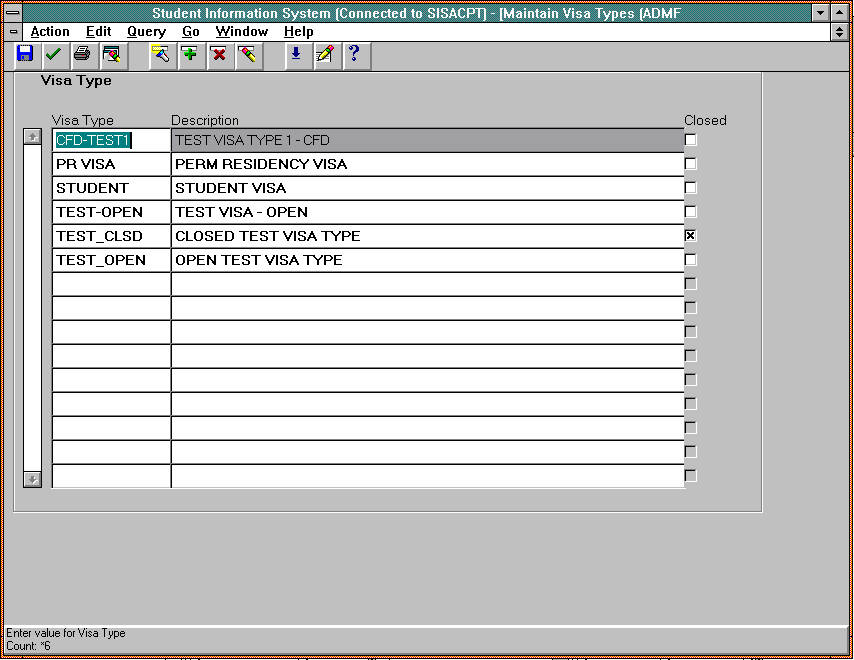Open the window control menu in title bar
The image size is (854, 660).
[13, 12]
